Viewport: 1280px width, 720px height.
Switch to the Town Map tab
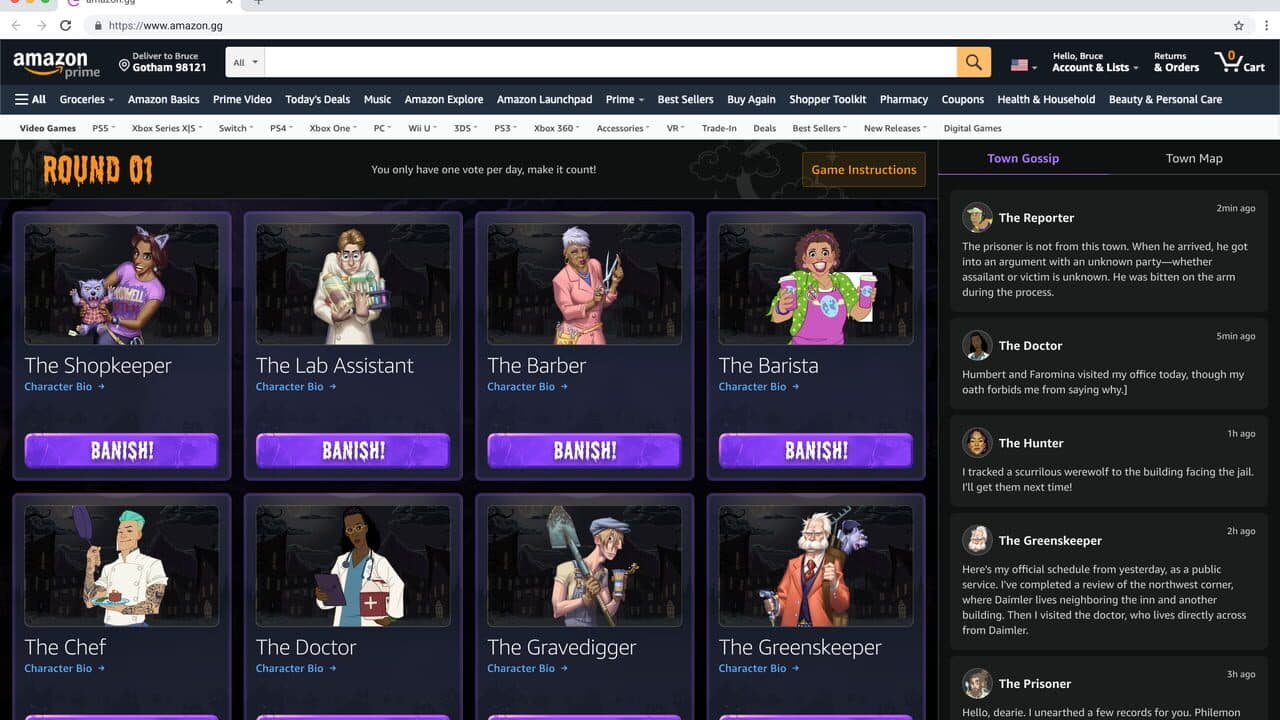click(1194, 158)
